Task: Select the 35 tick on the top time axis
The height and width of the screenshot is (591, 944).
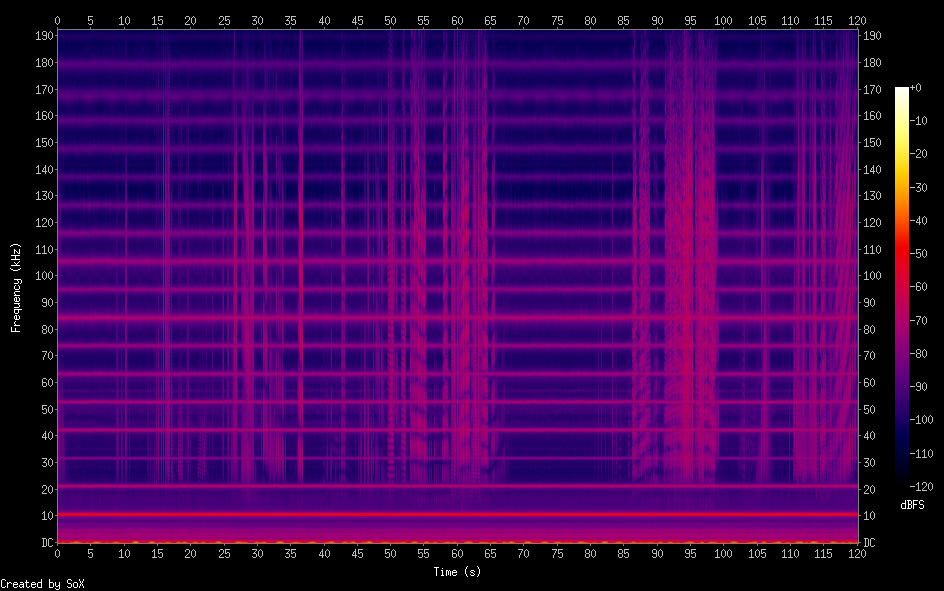Action: coord(290,19)
